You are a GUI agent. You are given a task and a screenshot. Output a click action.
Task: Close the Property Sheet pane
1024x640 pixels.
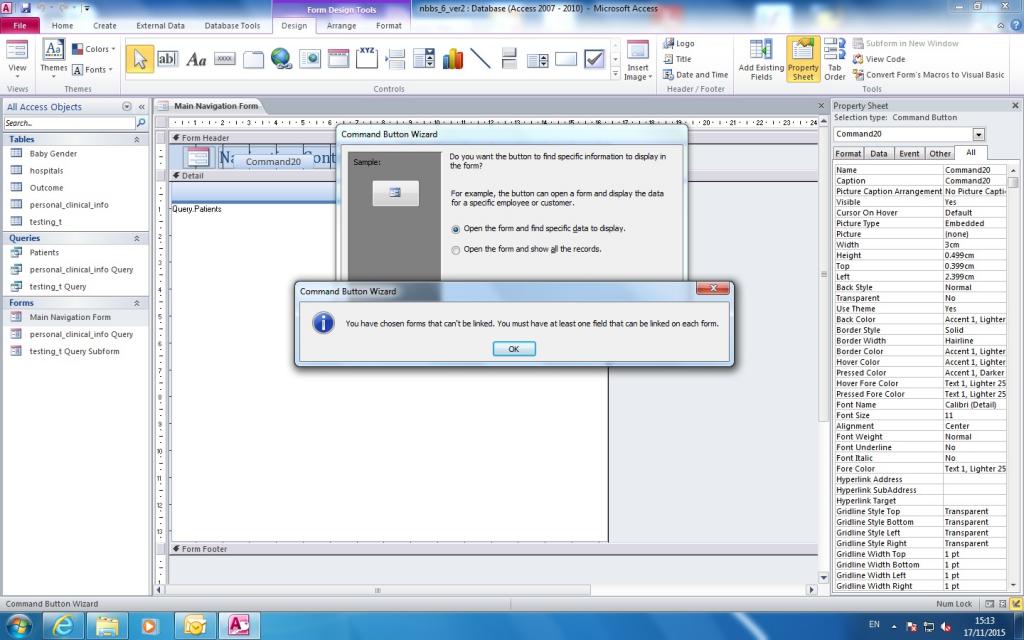click(x=1015, y=105)
